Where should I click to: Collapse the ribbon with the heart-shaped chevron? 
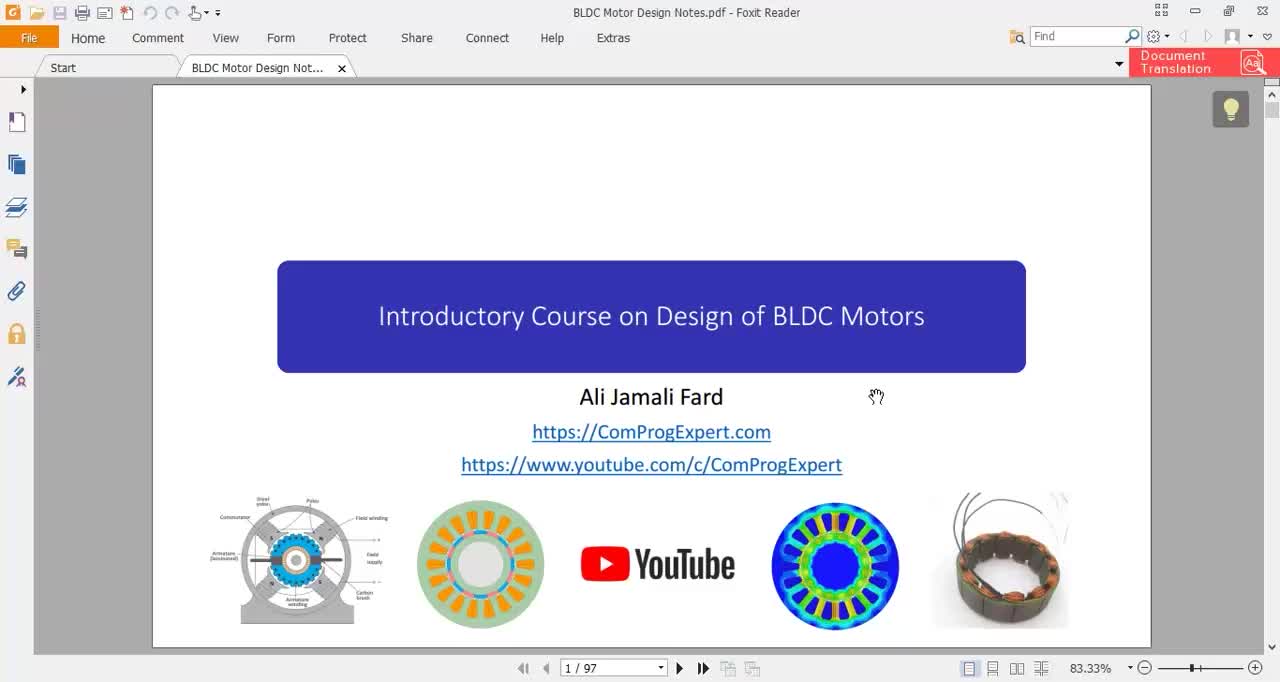(1268, 37)
